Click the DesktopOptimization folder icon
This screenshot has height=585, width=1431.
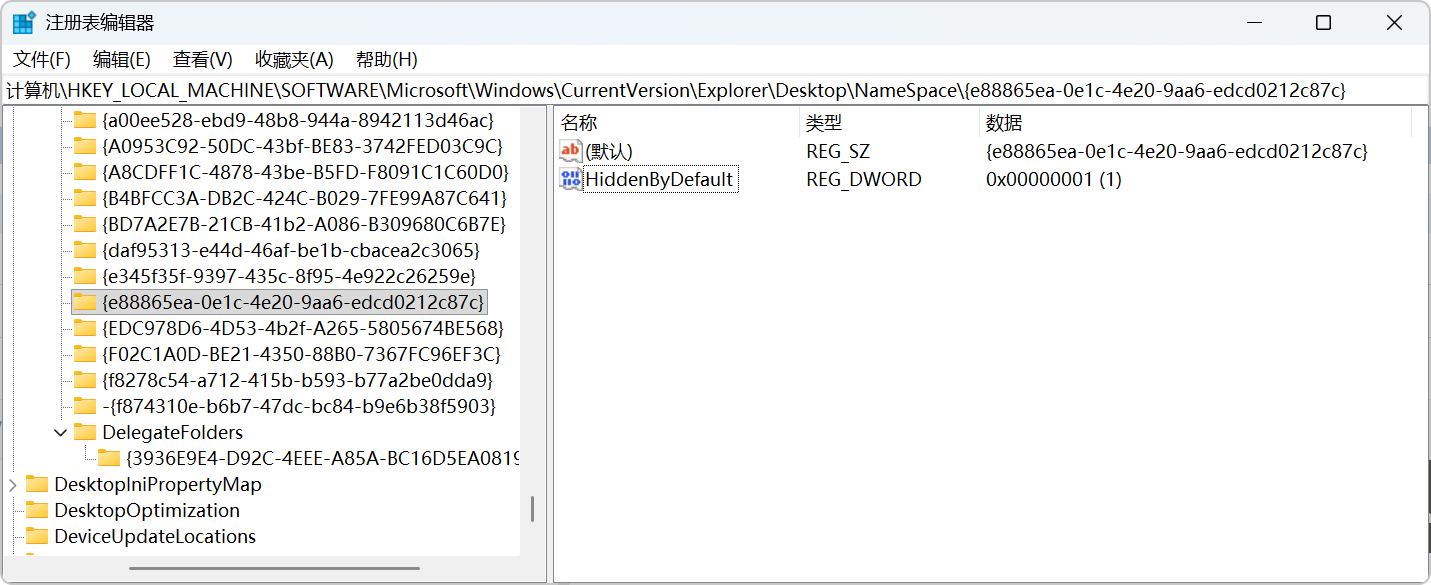37,511
